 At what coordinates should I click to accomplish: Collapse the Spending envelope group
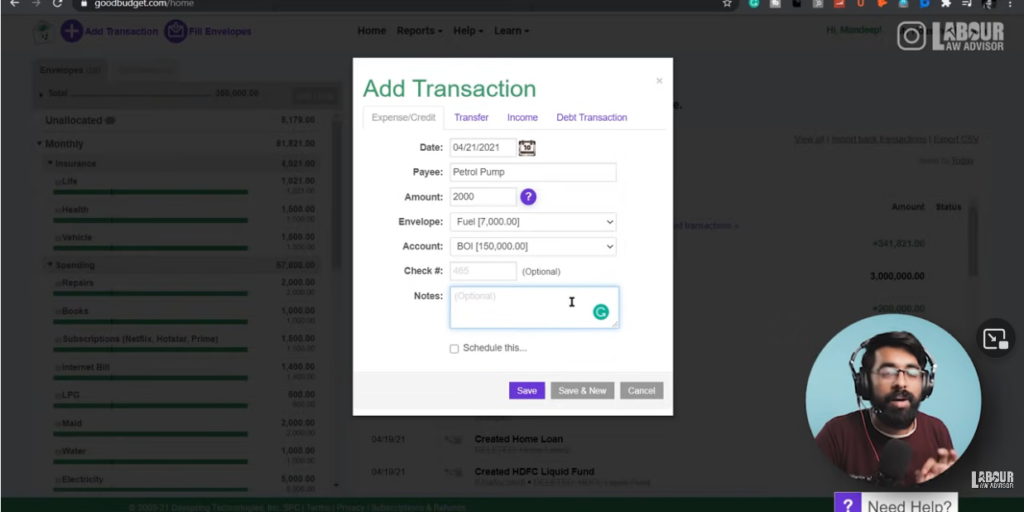tap(50, 265)
